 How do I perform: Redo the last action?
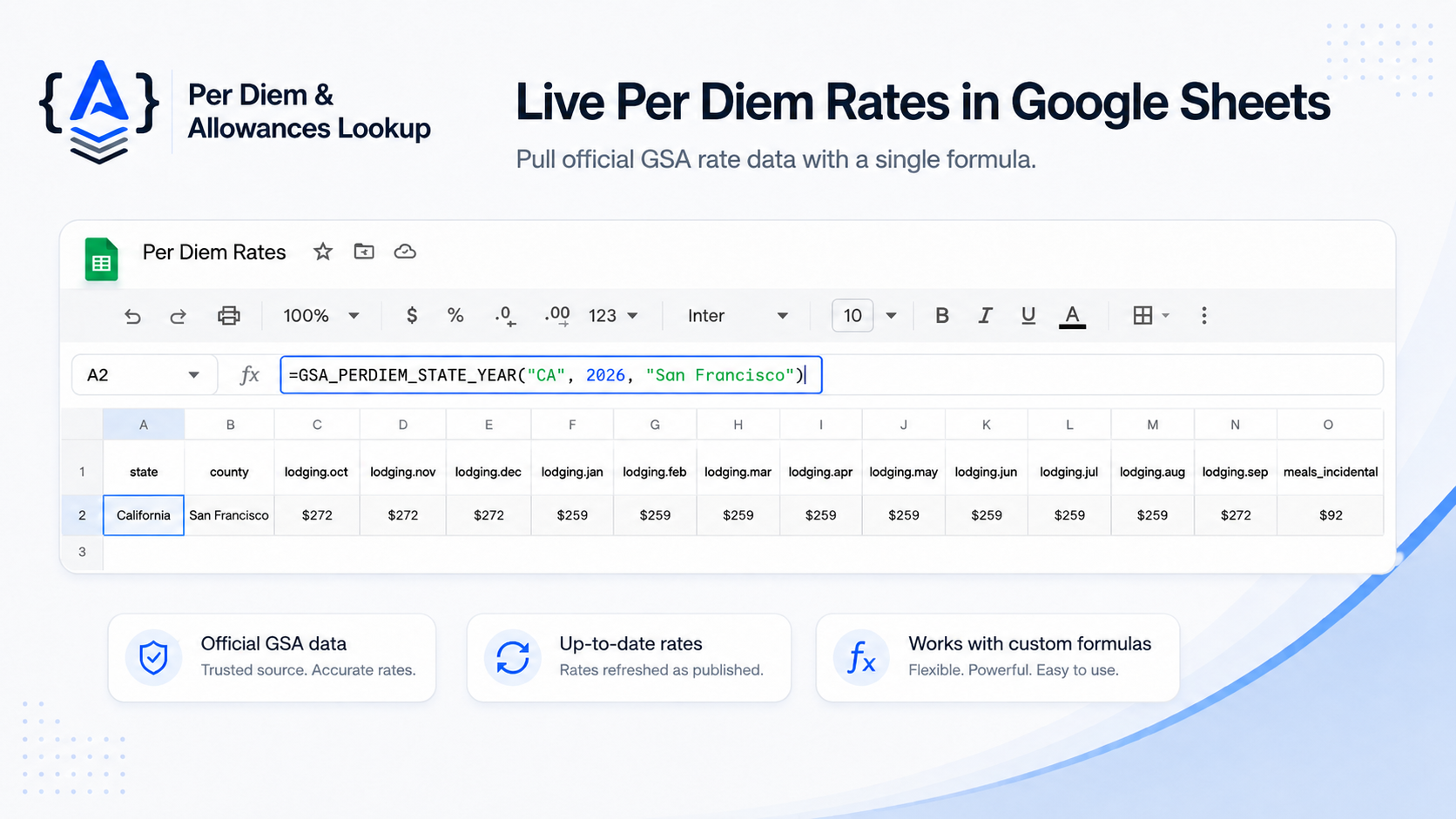(x=178, y=316)
